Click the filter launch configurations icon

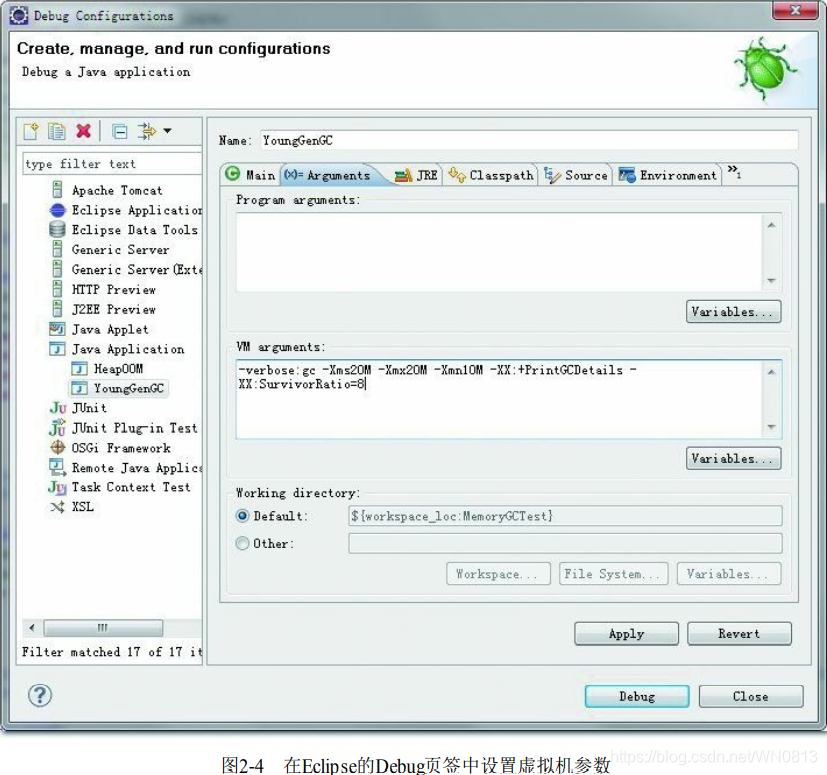[147, 131]
